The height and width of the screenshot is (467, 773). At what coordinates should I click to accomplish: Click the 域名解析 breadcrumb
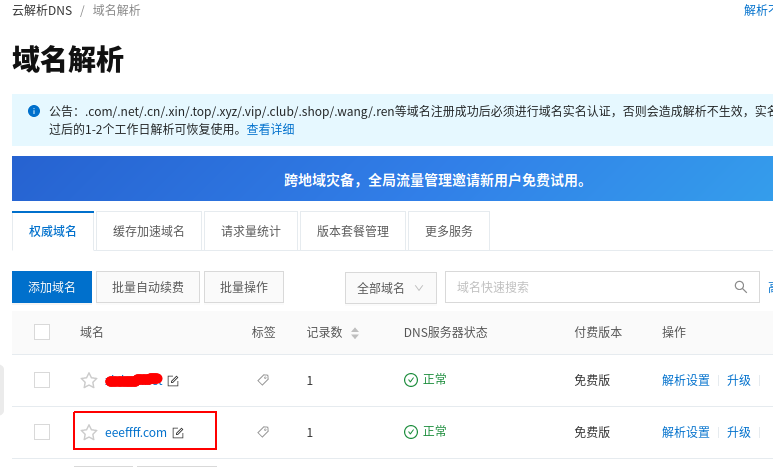coord(116,10)
